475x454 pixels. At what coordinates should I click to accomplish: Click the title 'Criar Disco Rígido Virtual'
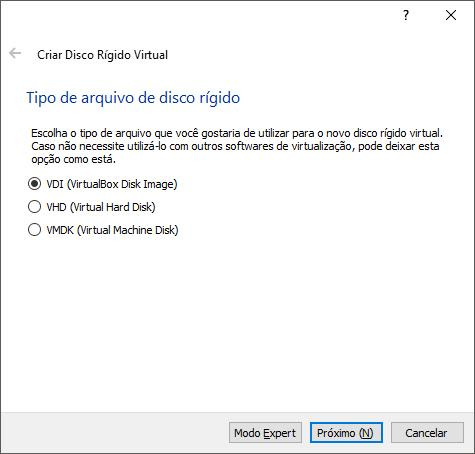point(103,55)
